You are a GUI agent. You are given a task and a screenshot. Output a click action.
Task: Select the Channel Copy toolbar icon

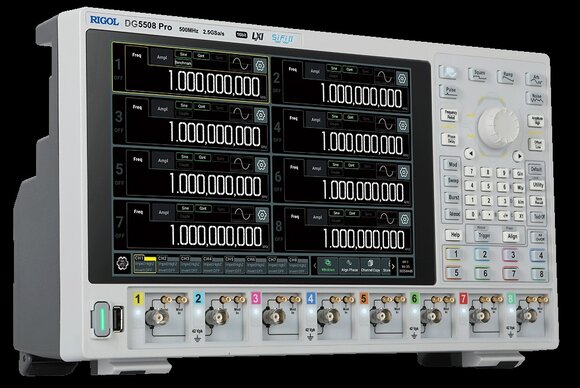(370, 266)
